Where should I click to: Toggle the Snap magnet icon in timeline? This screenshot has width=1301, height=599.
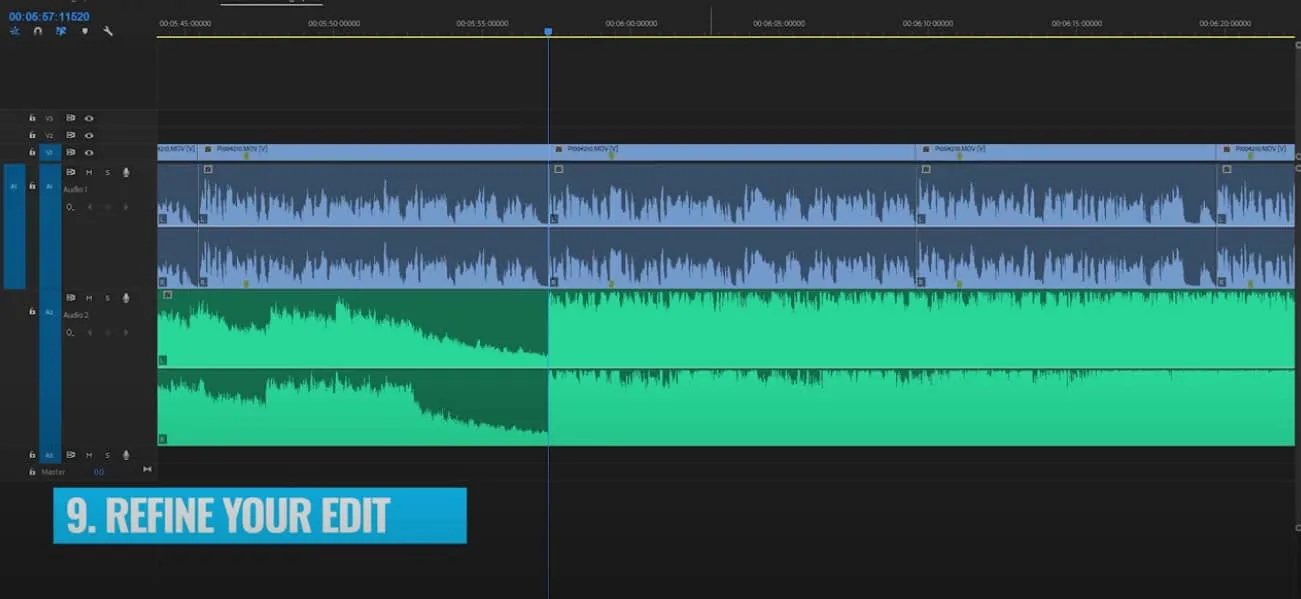[38, 31]
